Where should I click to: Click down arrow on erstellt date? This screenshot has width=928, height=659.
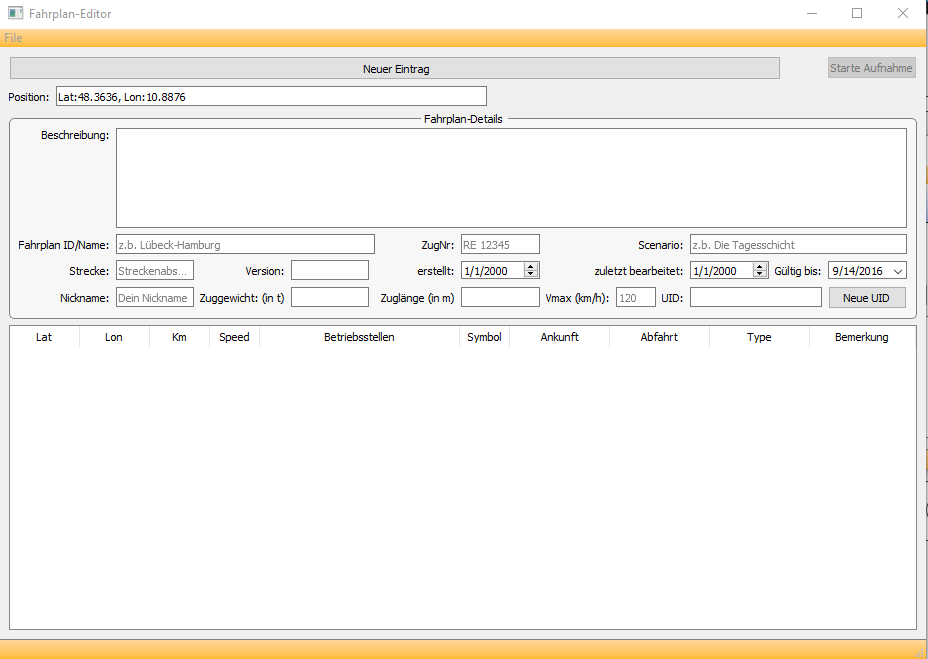pyautogui.click(x=531, y=275)
